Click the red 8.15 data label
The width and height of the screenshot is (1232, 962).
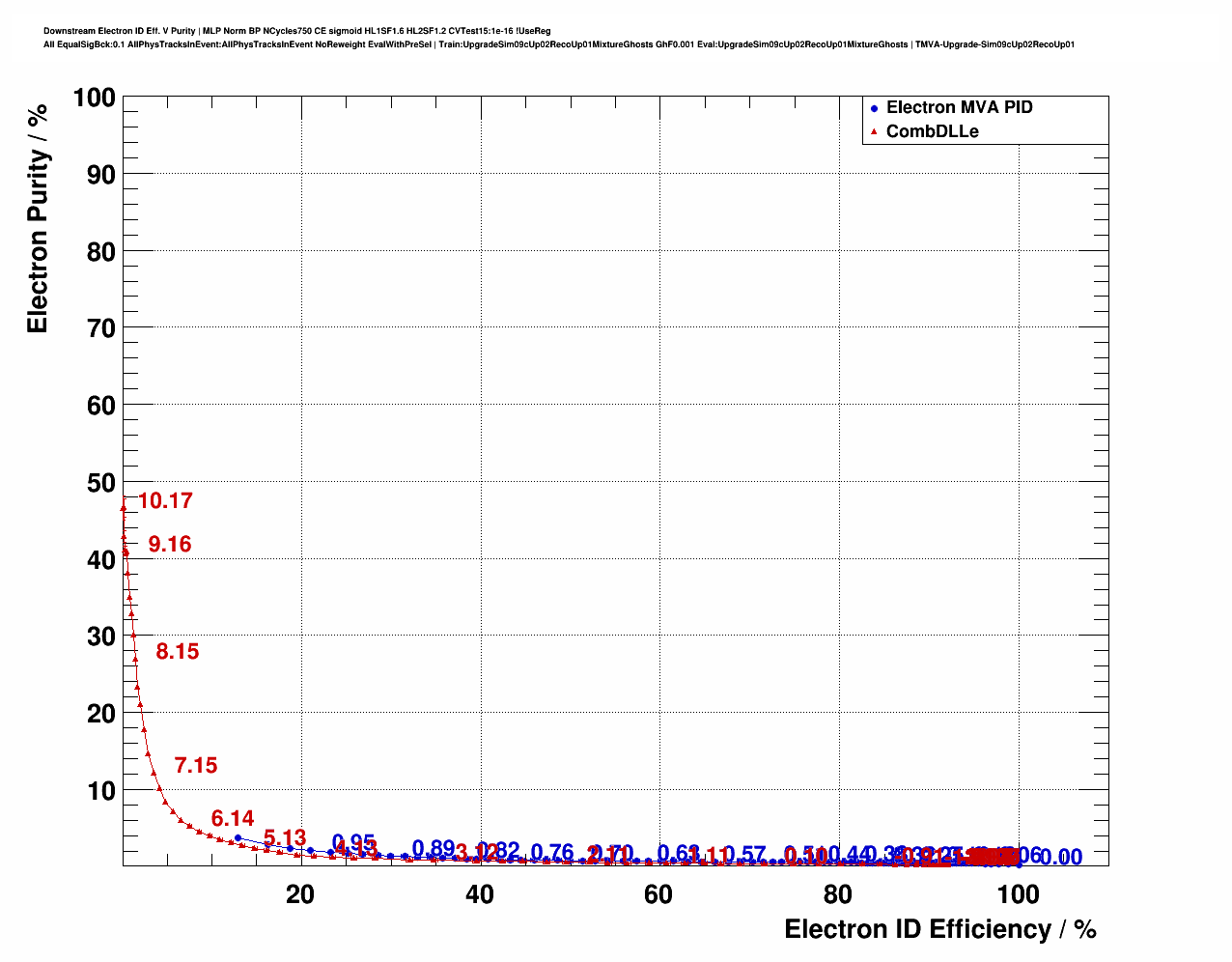[x=178, y=651]
